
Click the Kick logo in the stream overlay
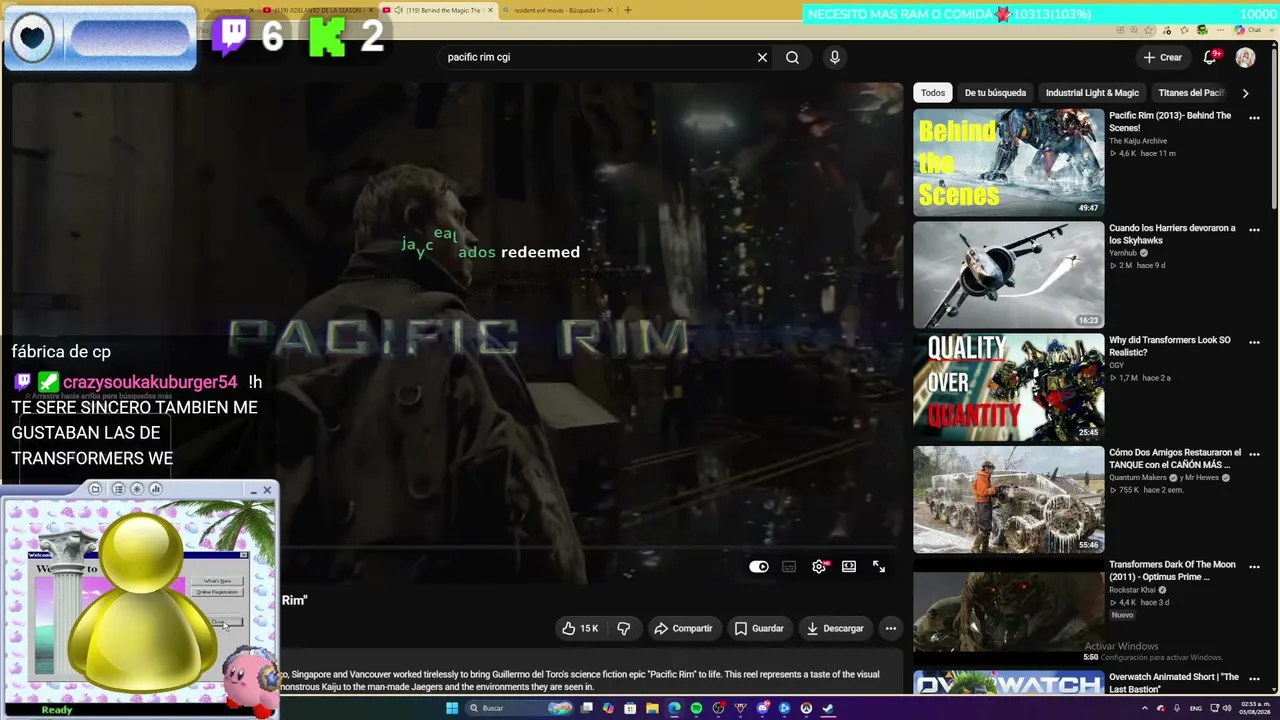pyautogui.click(x=327, y=36)
